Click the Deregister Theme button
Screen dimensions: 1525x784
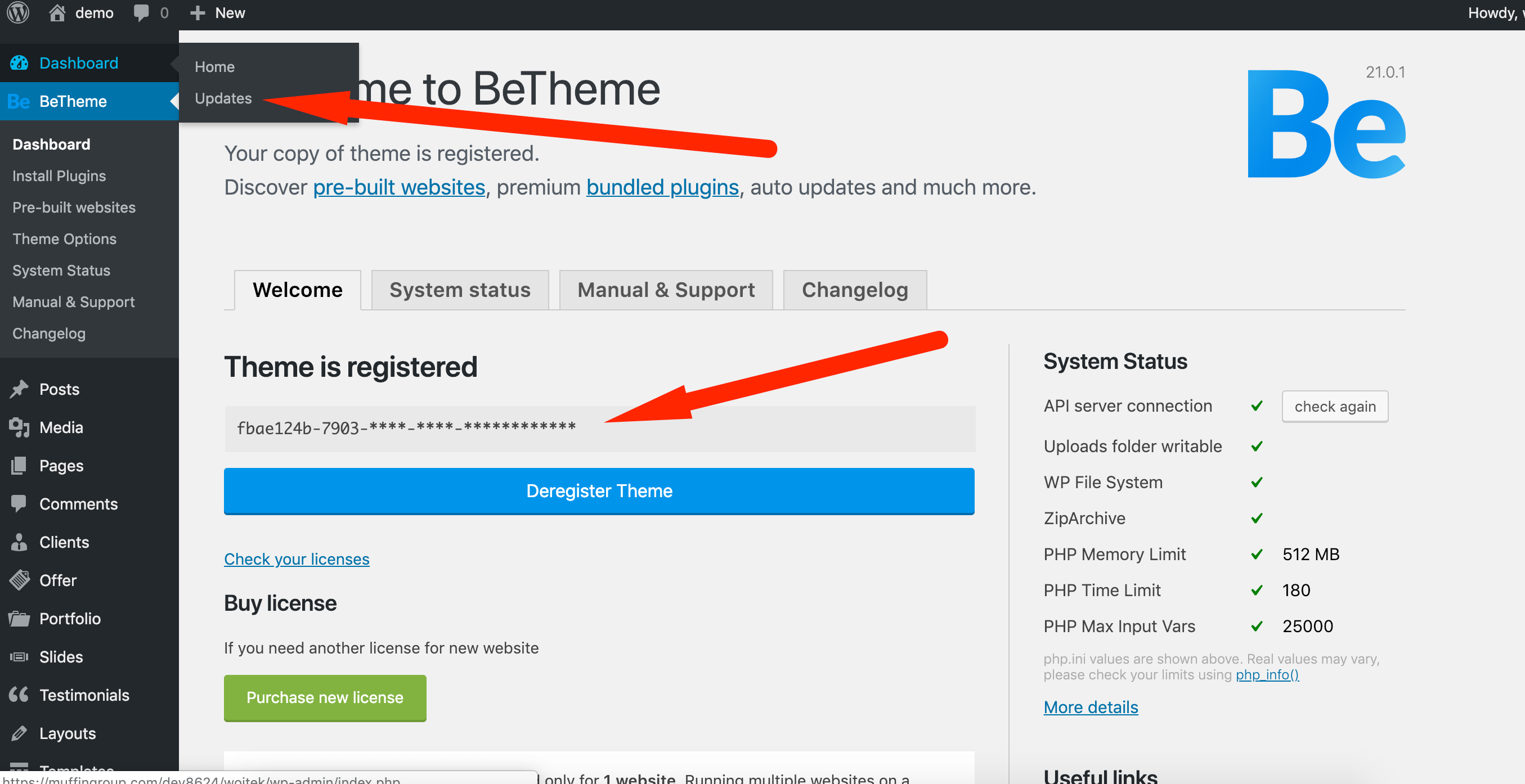(599, 491)
